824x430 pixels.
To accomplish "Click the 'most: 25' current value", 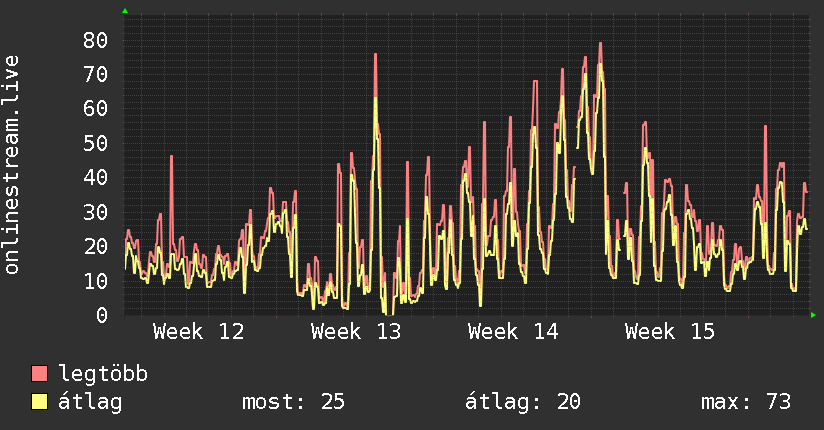I will (293, 402).
